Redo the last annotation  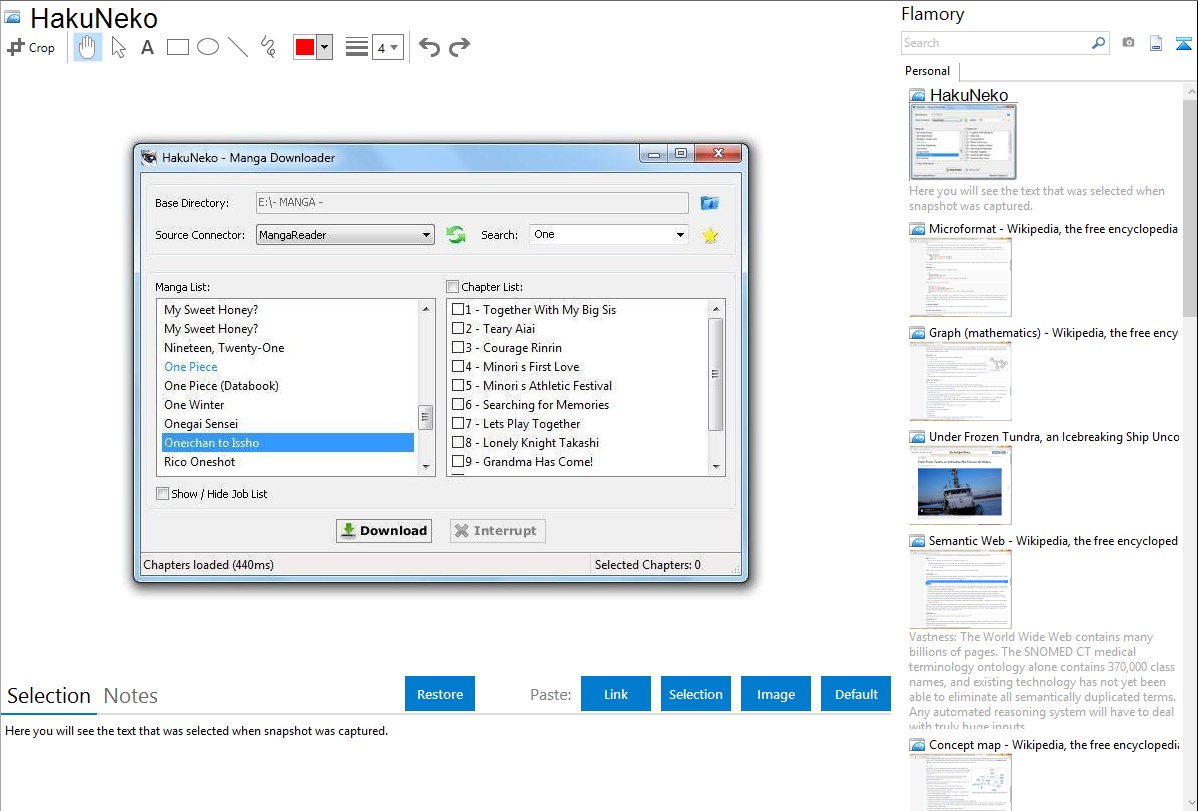click(x=459, y=47)
